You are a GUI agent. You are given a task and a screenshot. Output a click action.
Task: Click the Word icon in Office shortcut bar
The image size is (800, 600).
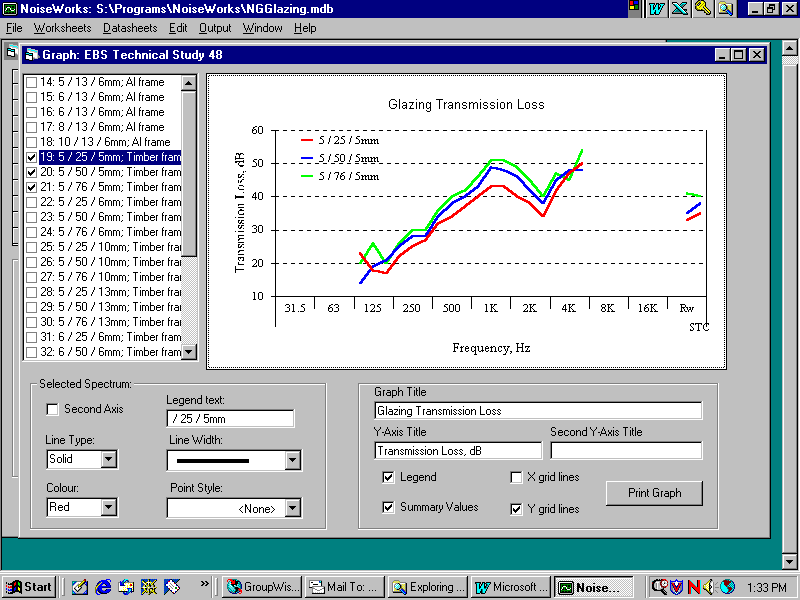pos(657,9)
